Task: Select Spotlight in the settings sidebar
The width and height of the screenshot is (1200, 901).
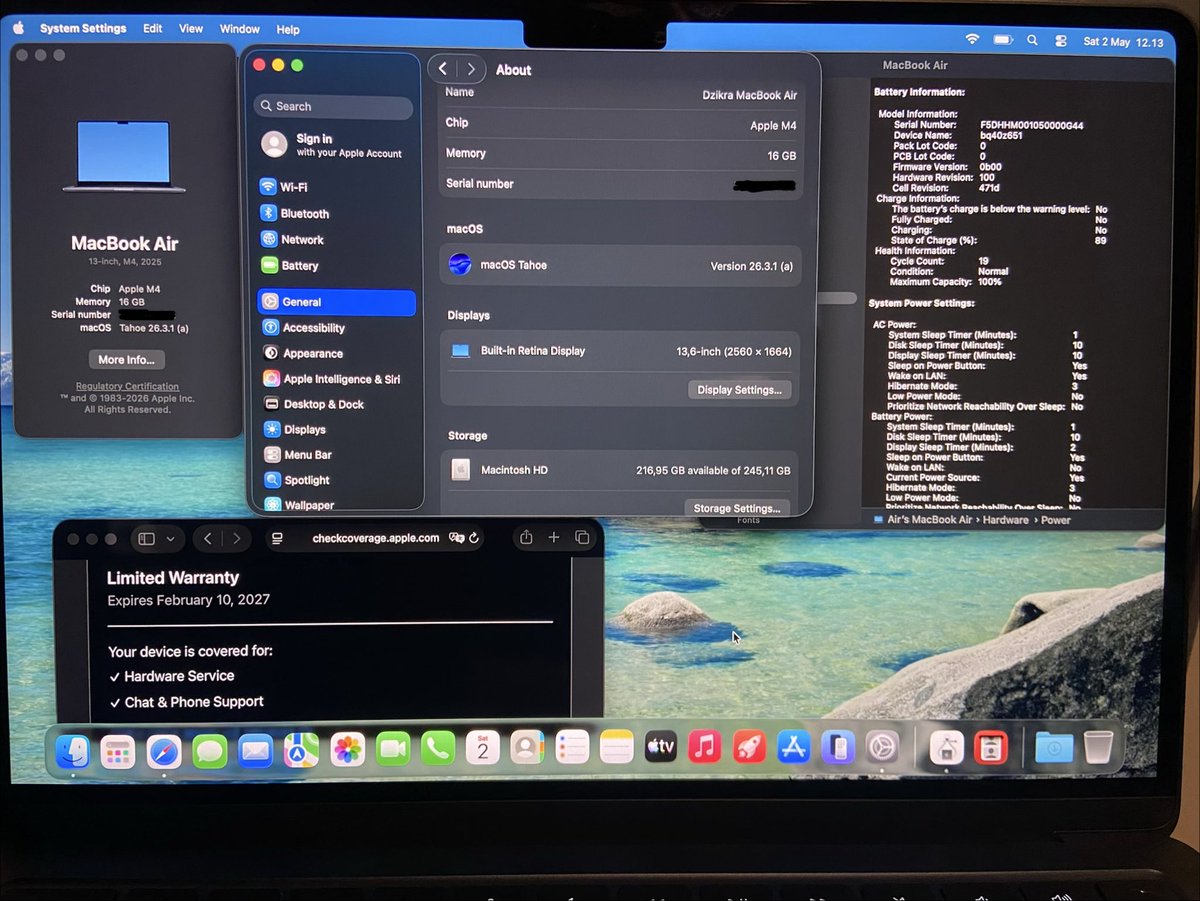Action: (x=336, y=480)
